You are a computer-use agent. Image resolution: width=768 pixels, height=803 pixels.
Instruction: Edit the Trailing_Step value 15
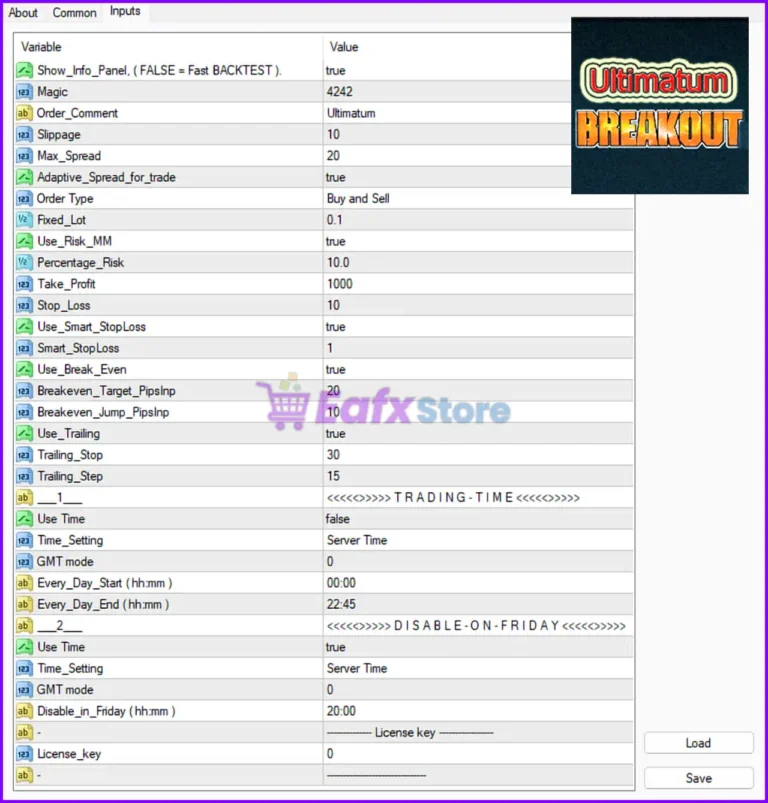point(333,476)
